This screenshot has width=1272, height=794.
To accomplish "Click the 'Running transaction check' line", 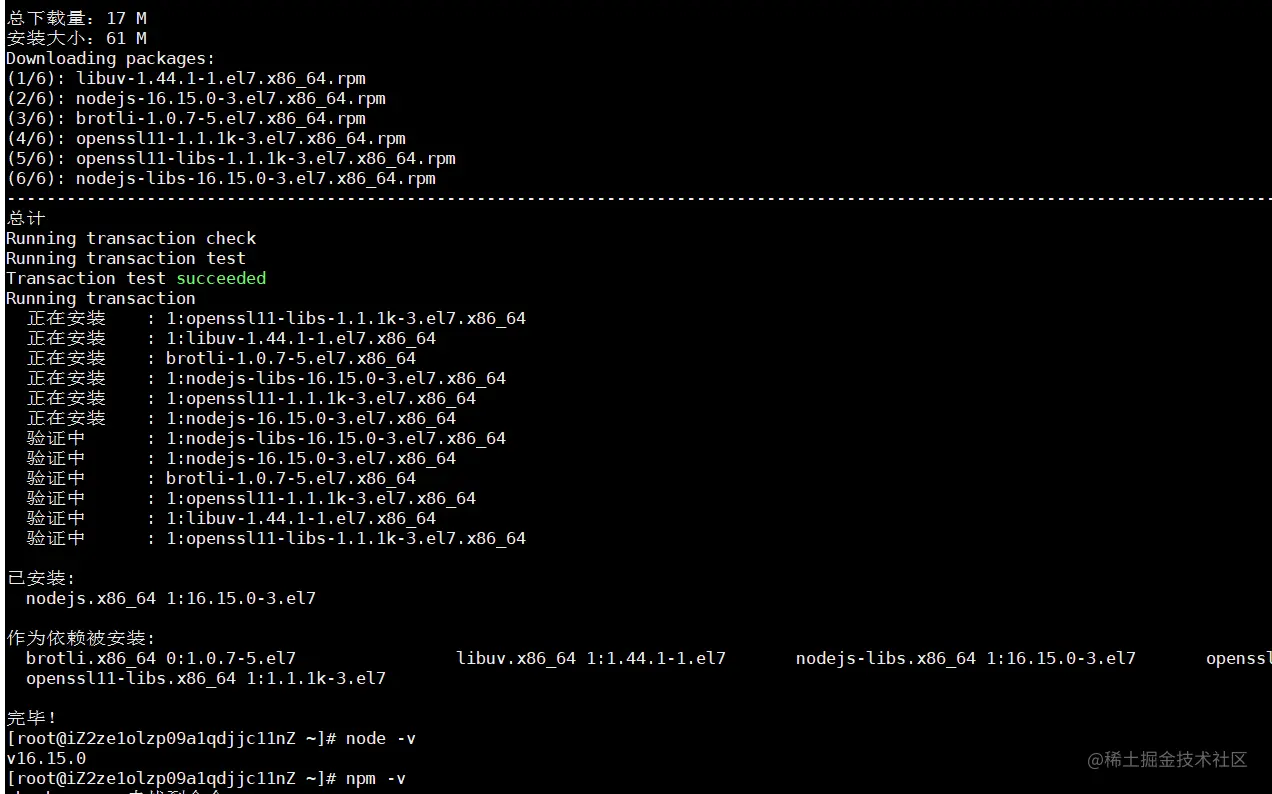I will tap(131, 238).
